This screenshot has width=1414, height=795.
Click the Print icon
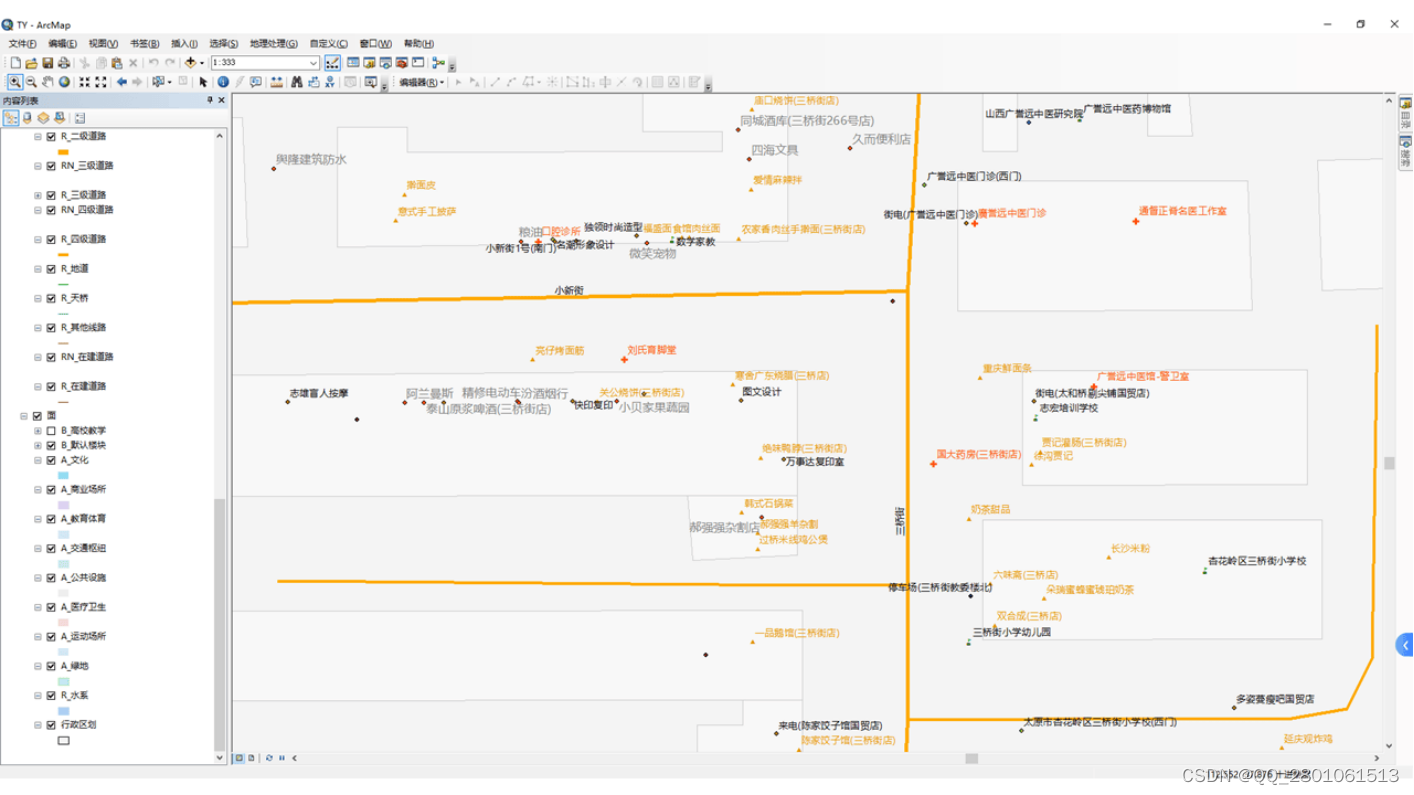64,63
